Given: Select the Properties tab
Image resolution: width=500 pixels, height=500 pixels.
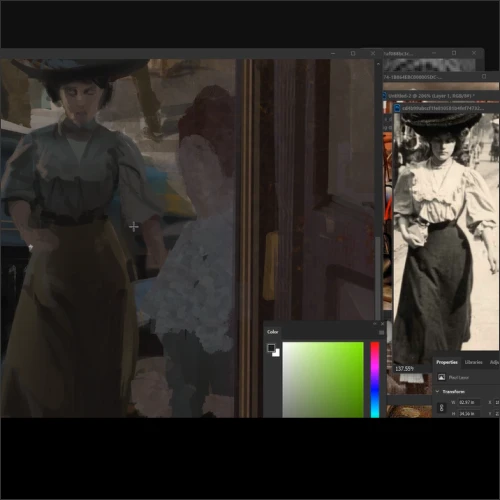Looking at the screenshot, I should pos(447,362).
